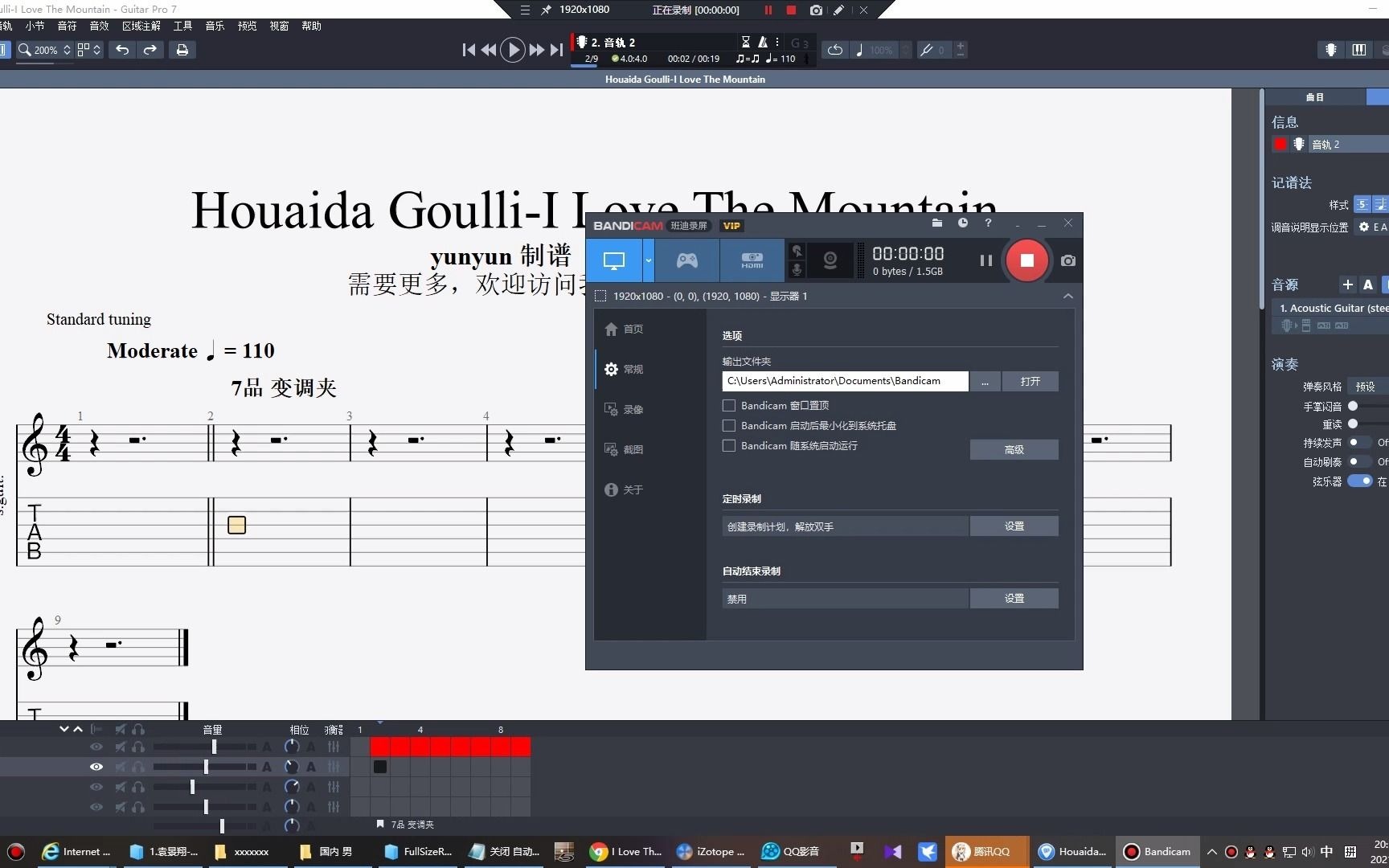Open the Bandicam 录像 settings tab

click(x=625, y=409)
